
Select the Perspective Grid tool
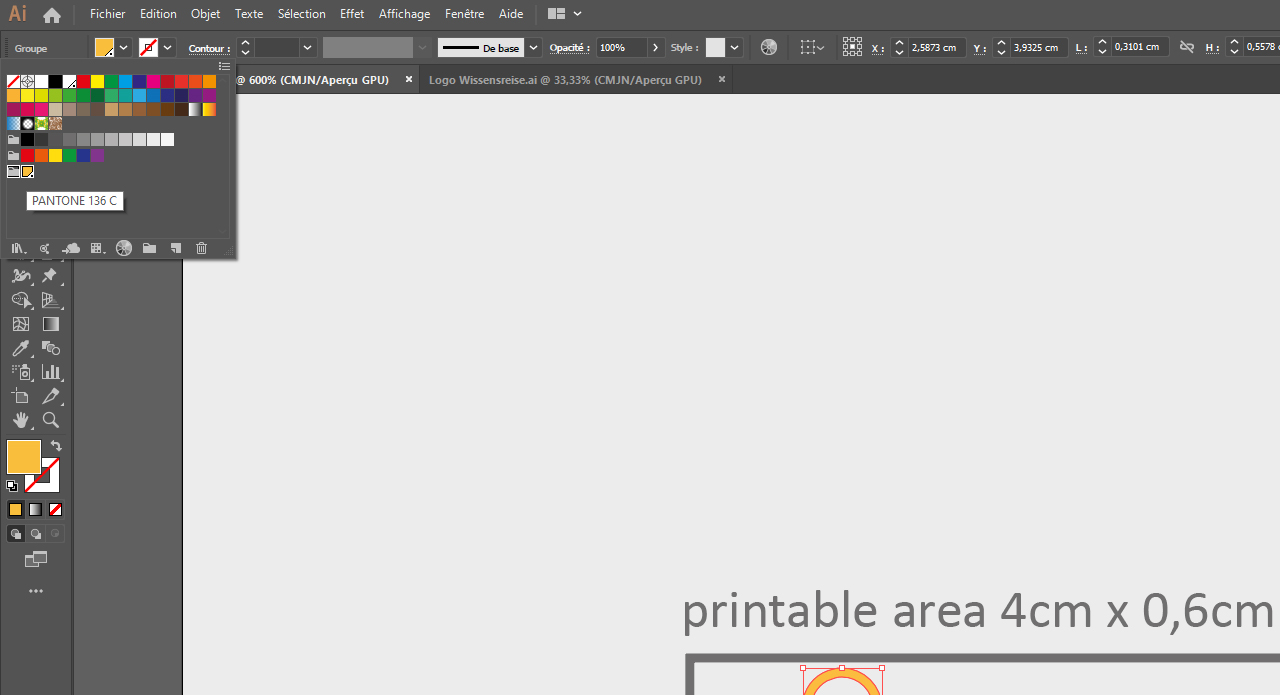50,300
